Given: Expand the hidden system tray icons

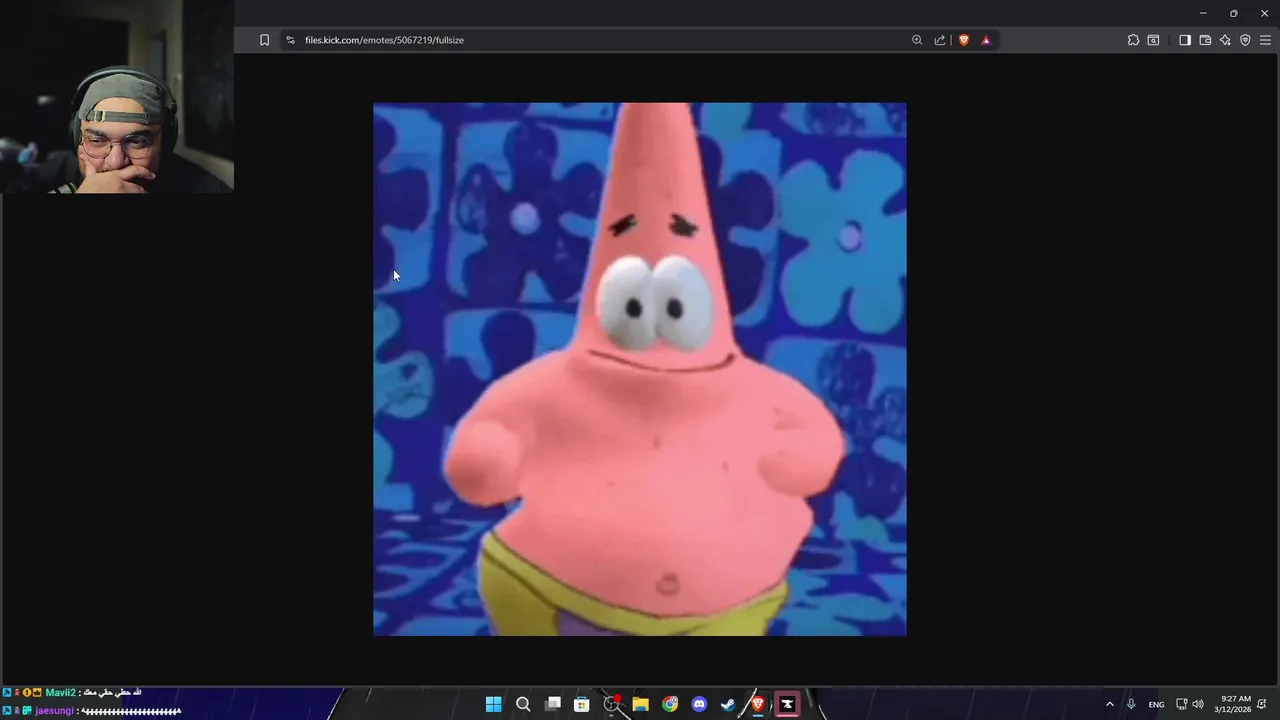Looking at the screenshot, I should [1109, 704].
